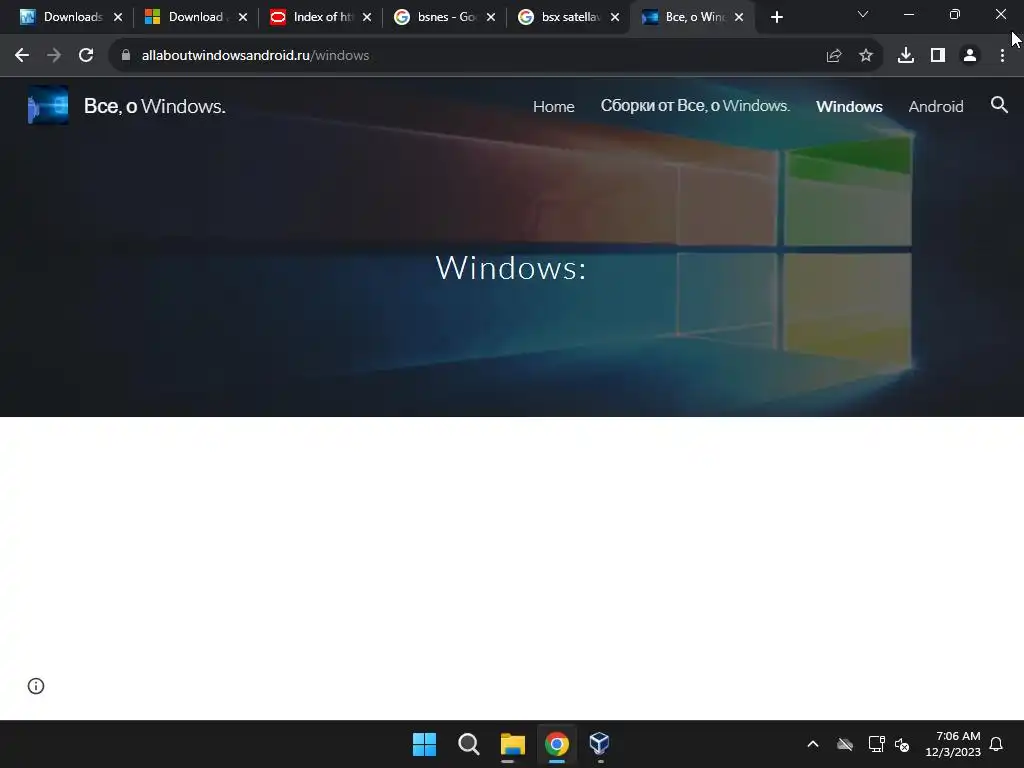Open tab search dropdown chevron
1024x768 pixels.
point(863,14)
